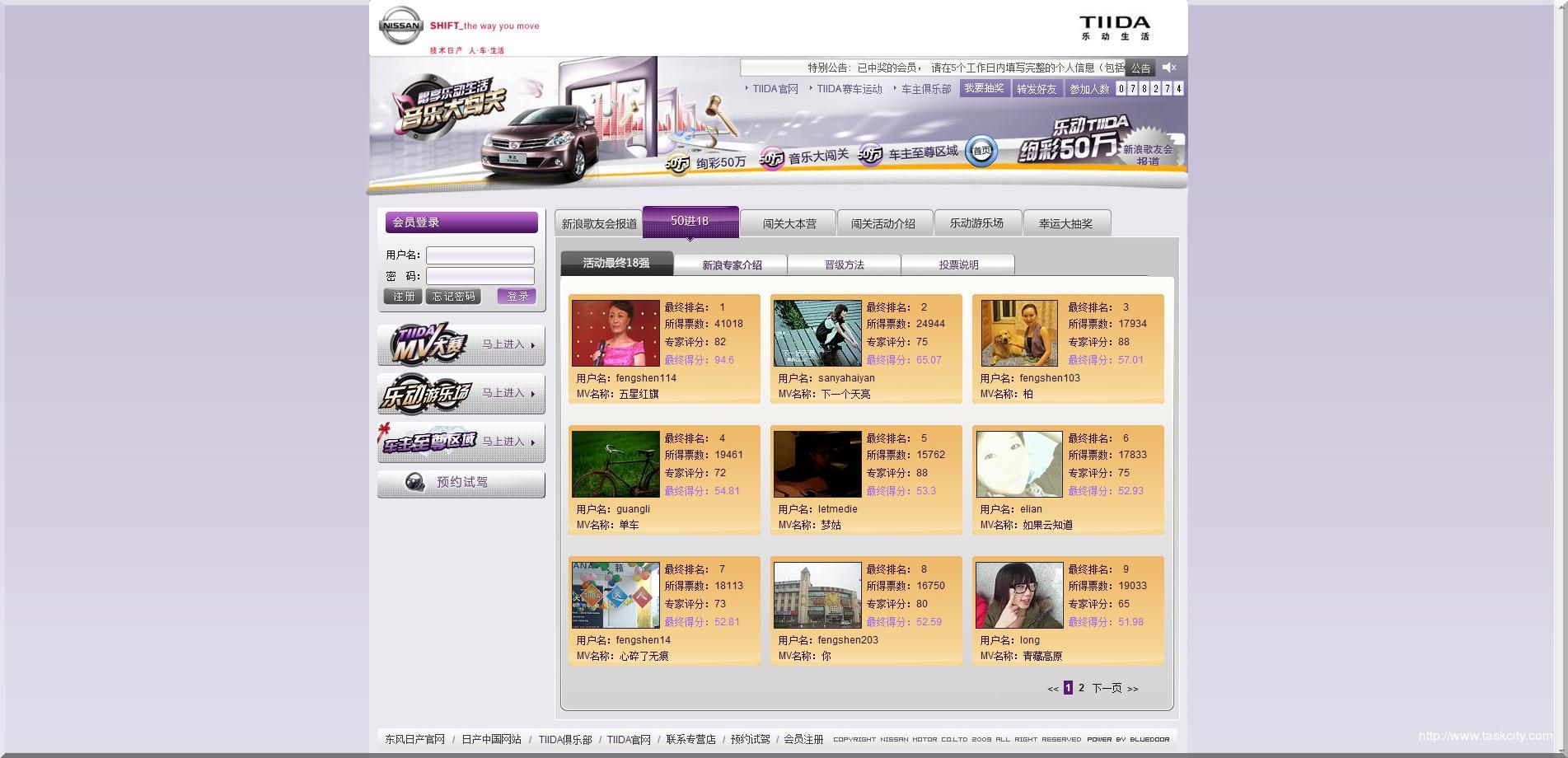
Task: Click the 注册 register button
Action: (404, 297)
